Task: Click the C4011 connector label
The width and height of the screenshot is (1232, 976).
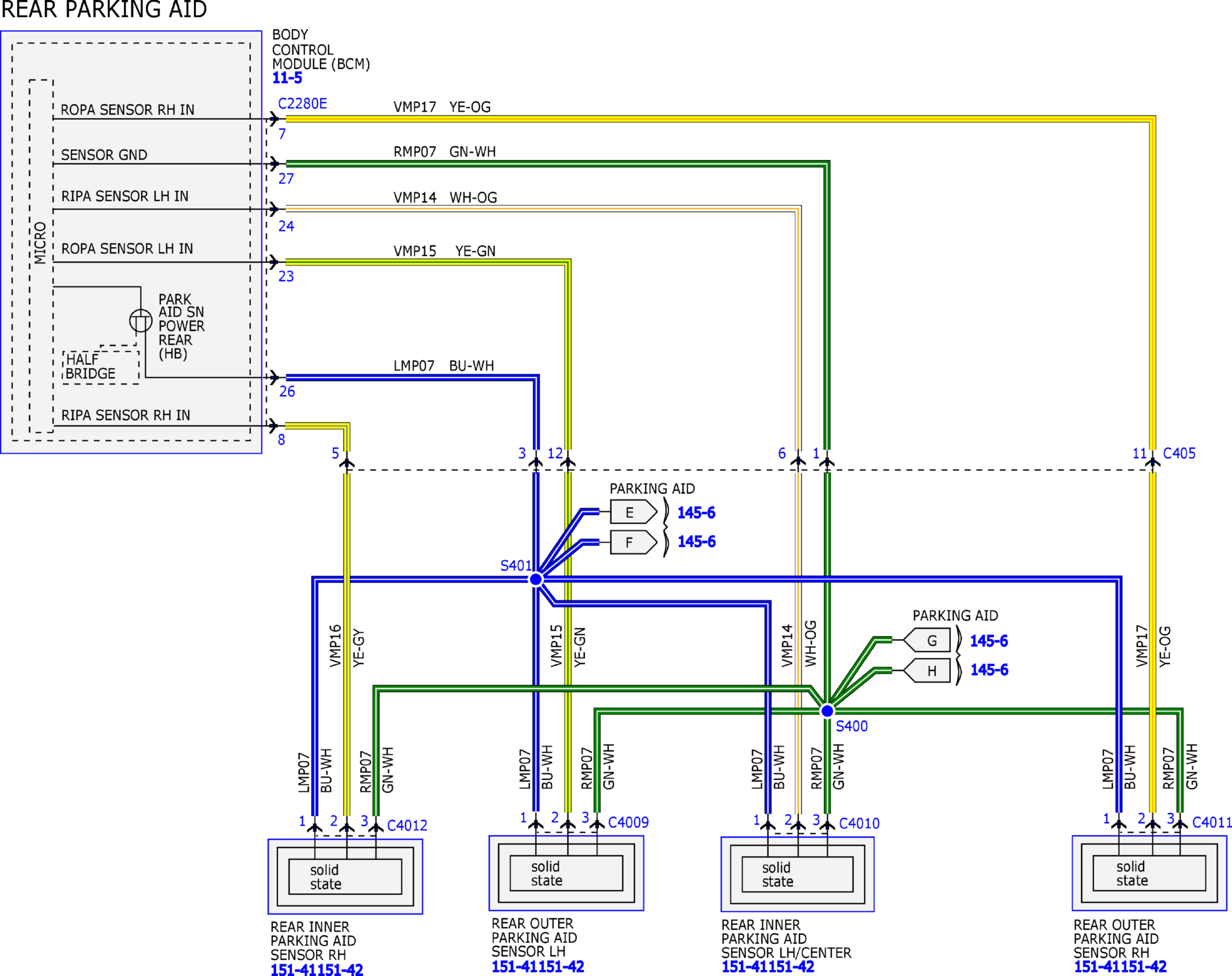Action: click(1212, 822)
